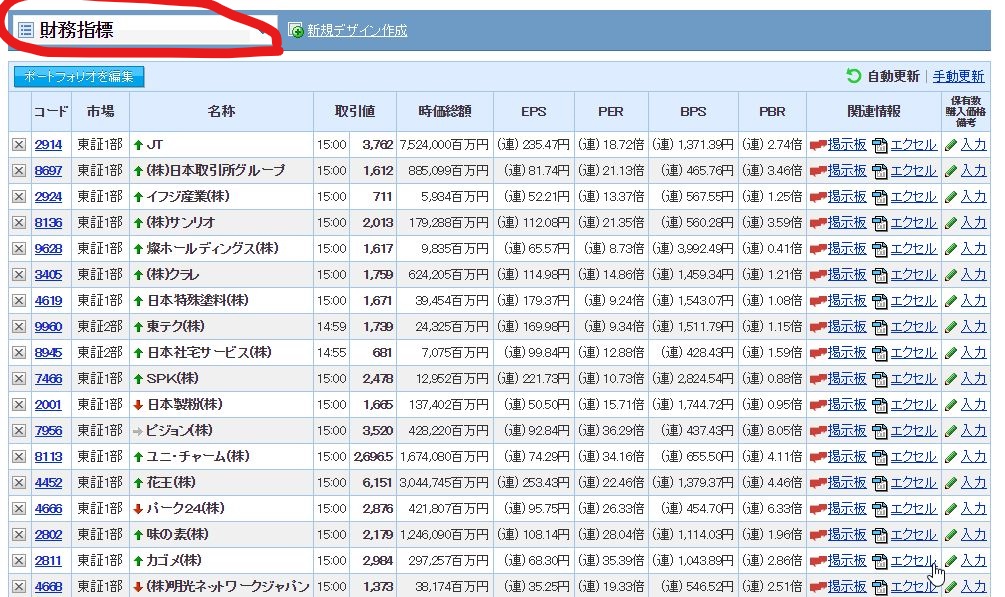Viewport: 1005px width, 597px height.
Task: Click the 手動更新 link
Action: coord(958,76)
